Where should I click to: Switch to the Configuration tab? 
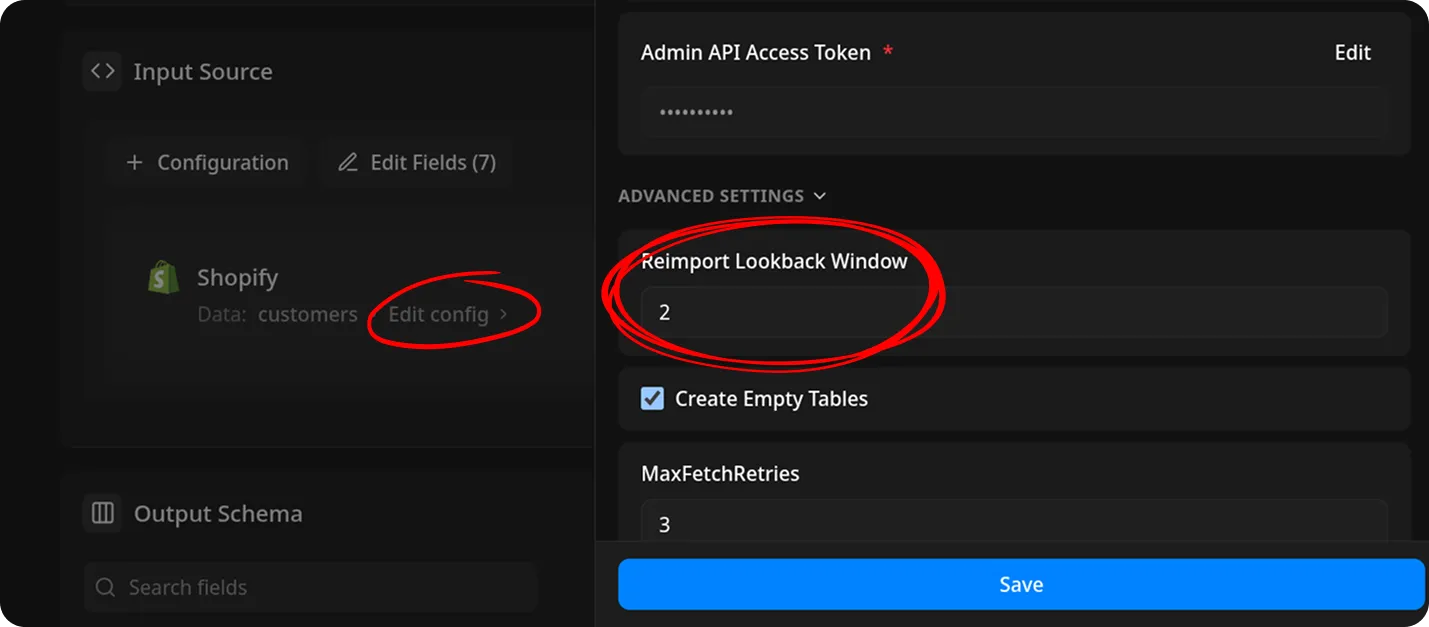(207, 162)
